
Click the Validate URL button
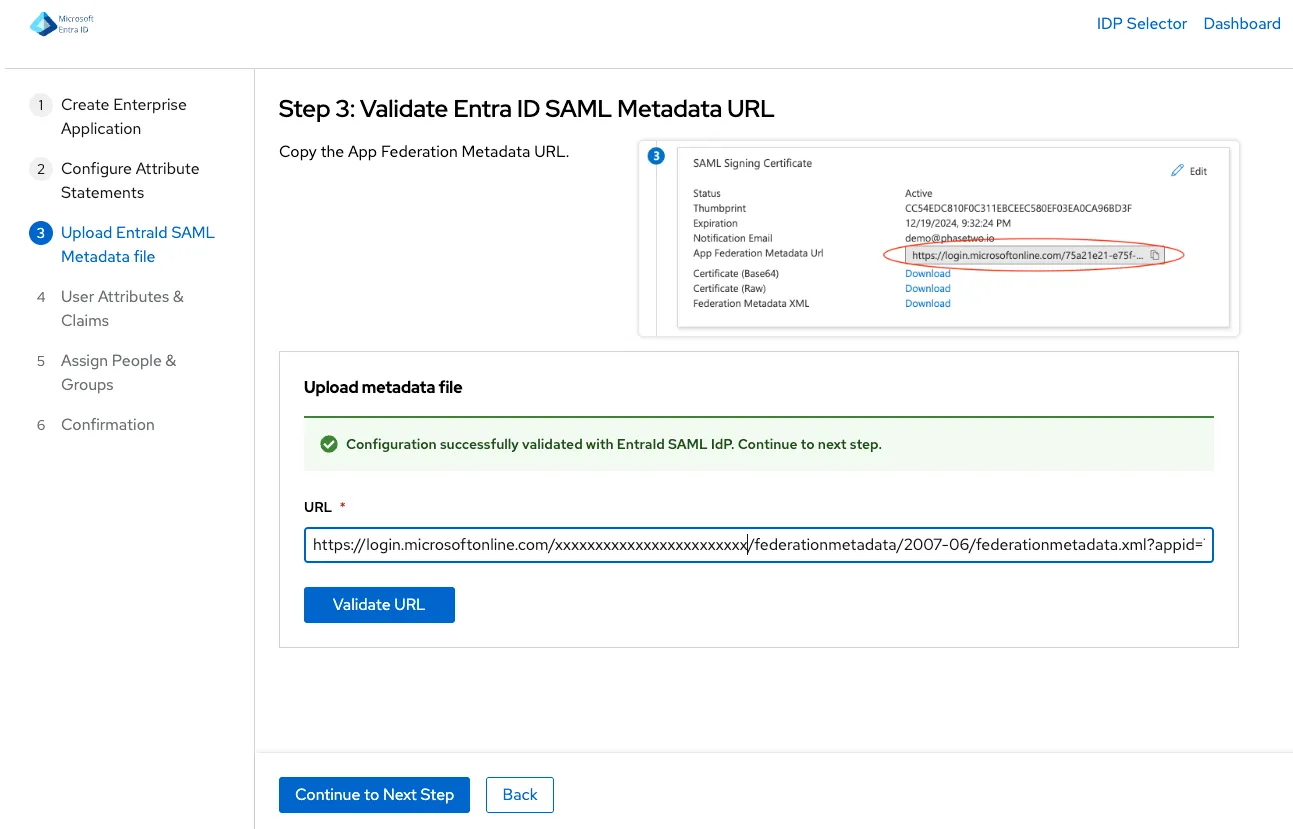(x=379, y=605)
